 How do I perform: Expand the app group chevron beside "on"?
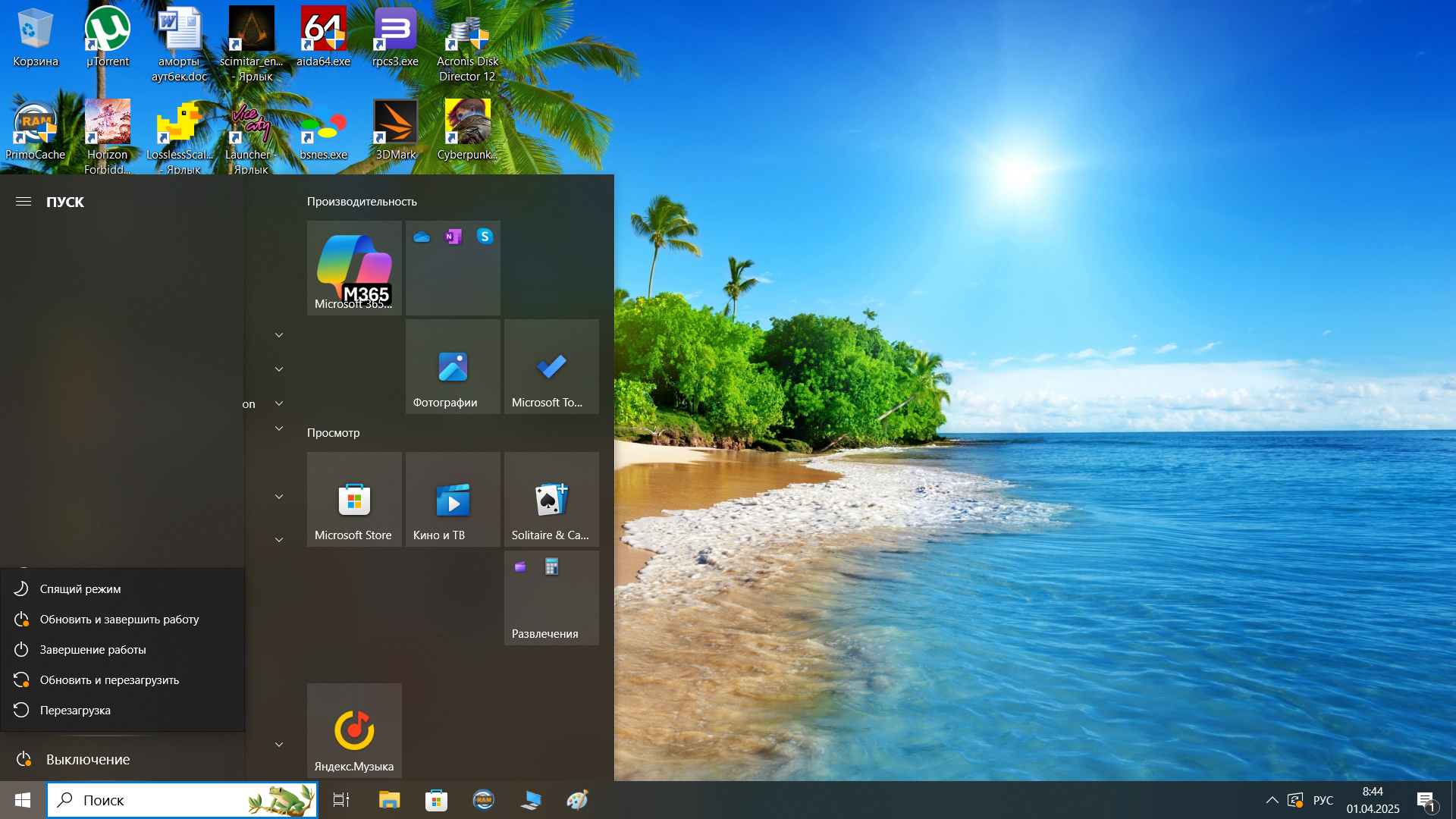click(279, 403)
